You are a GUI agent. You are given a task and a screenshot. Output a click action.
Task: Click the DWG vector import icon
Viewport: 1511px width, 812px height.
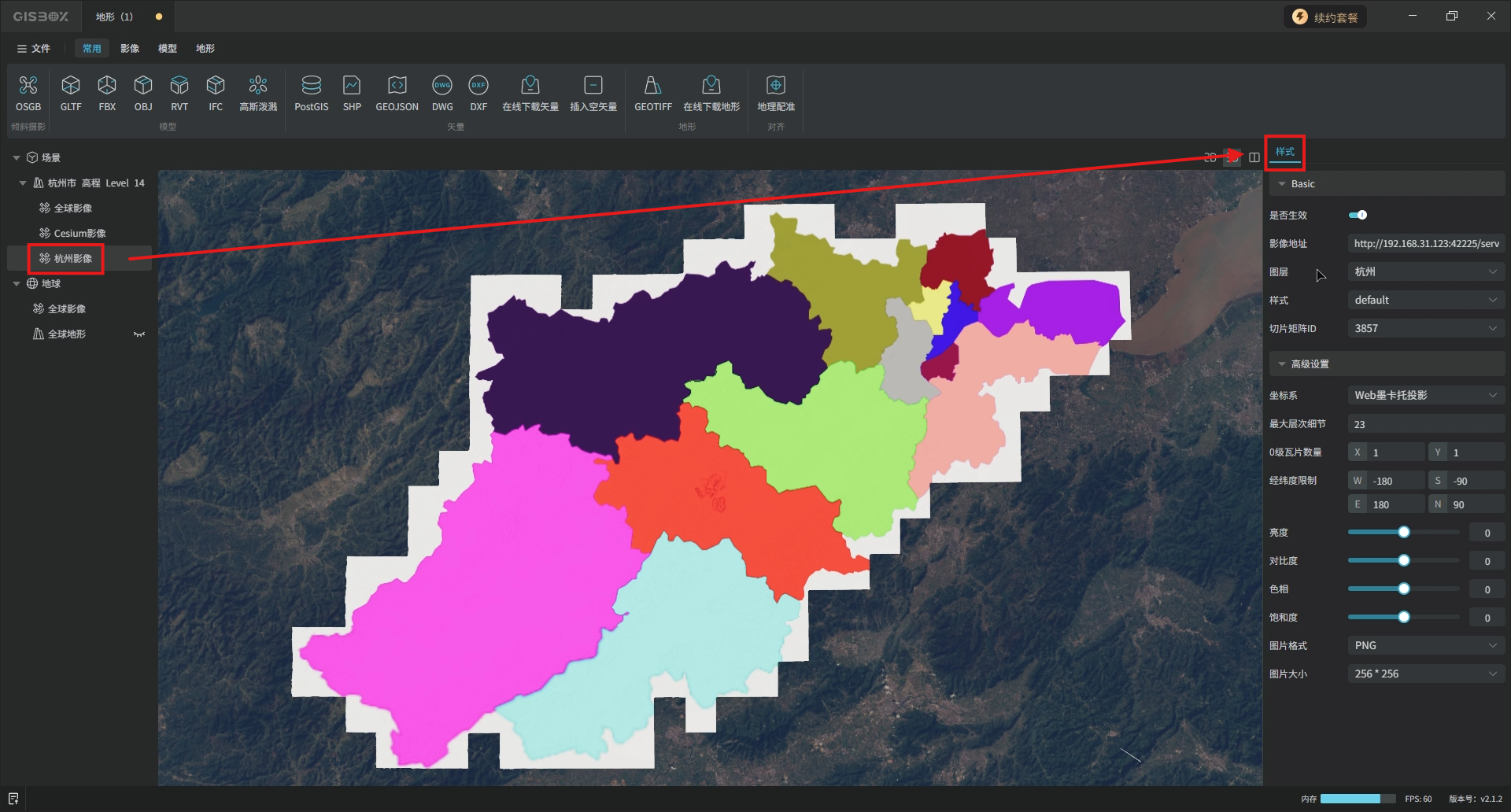click(442, 85)
